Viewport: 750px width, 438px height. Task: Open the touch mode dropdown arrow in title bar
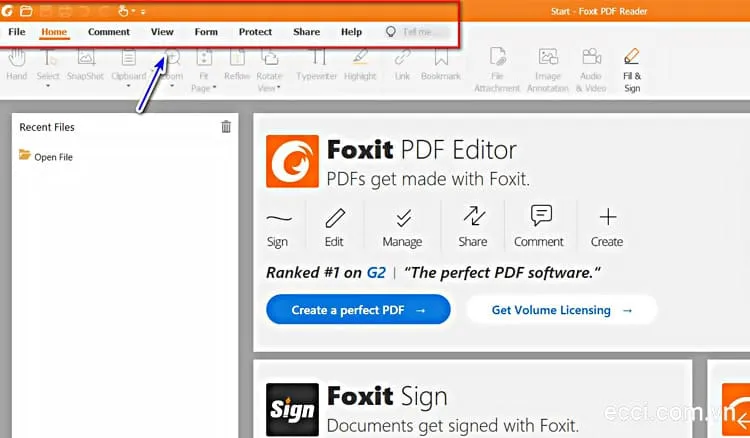[x=133, y=11]
